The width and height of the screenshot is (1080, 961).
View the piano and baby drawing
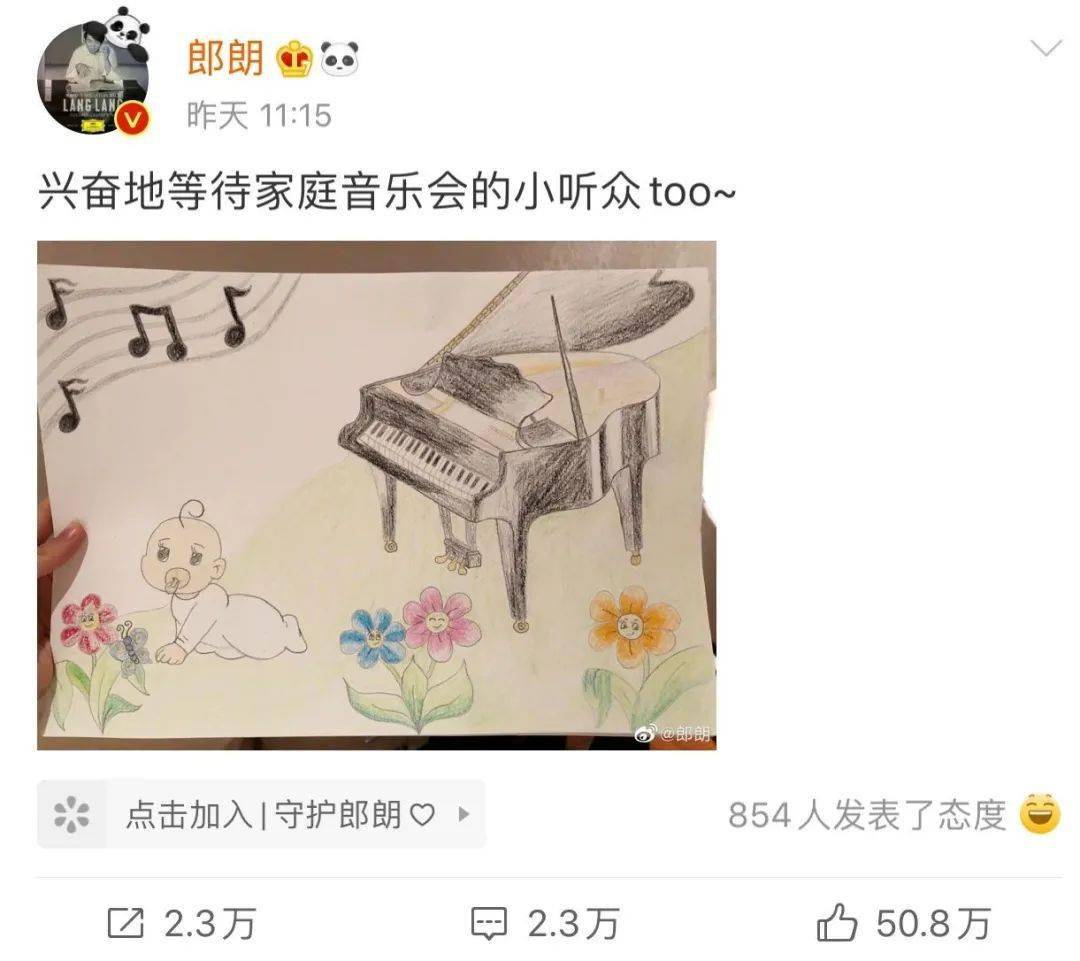pos(377,495)
